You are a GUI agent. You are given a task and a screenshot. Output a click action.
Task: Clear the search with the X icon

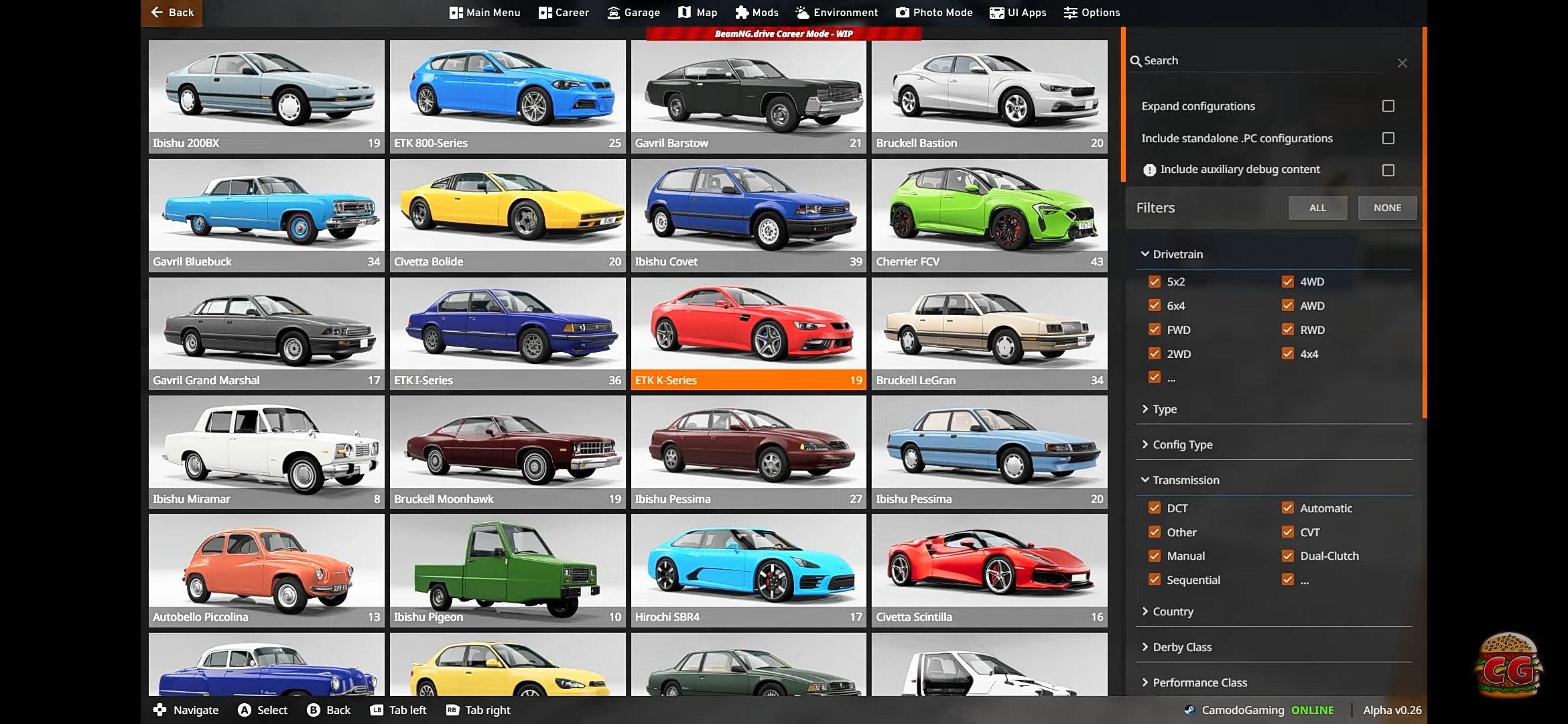(1402, 63)
